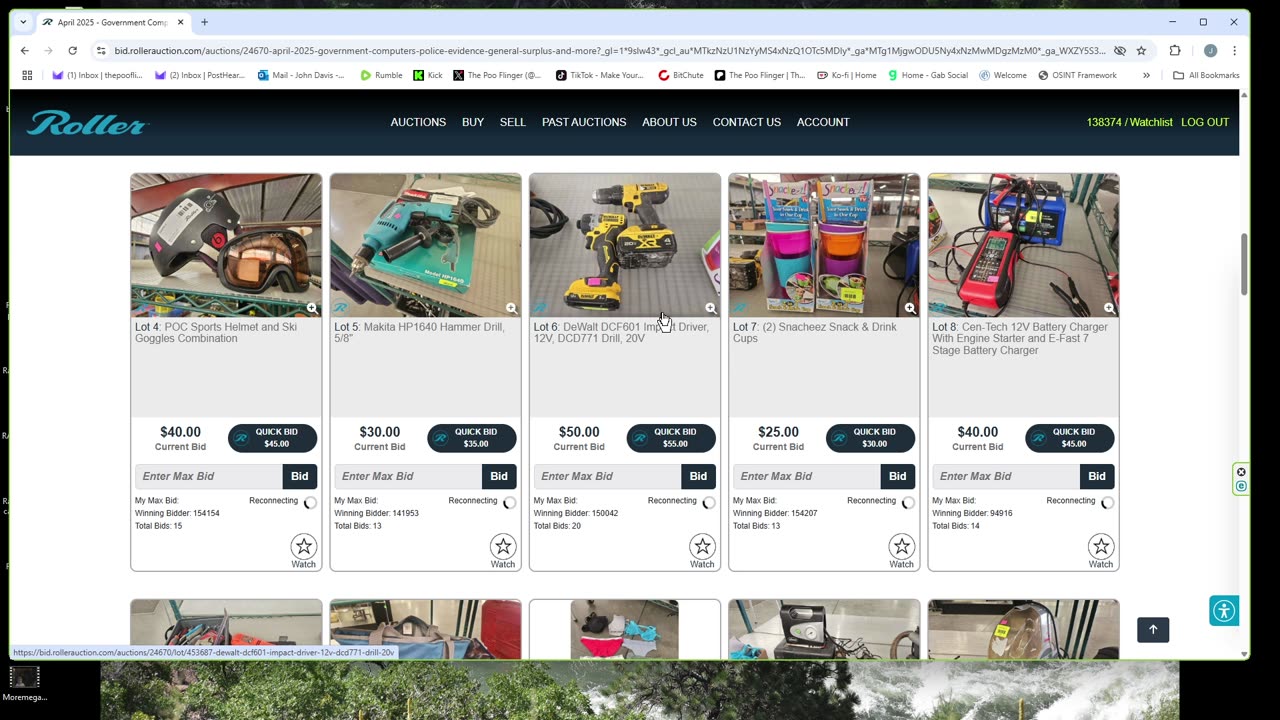Open the ACCOUNT menu
Image resolution: width=1280 pixels, height=720 pixels.
(x=823, y=122)
